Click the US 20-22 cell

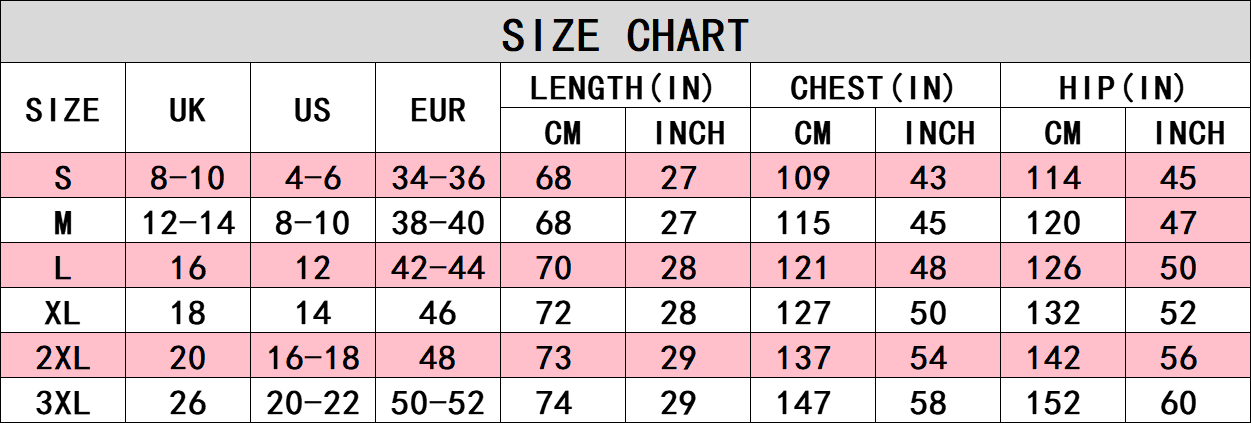(312, 403)
